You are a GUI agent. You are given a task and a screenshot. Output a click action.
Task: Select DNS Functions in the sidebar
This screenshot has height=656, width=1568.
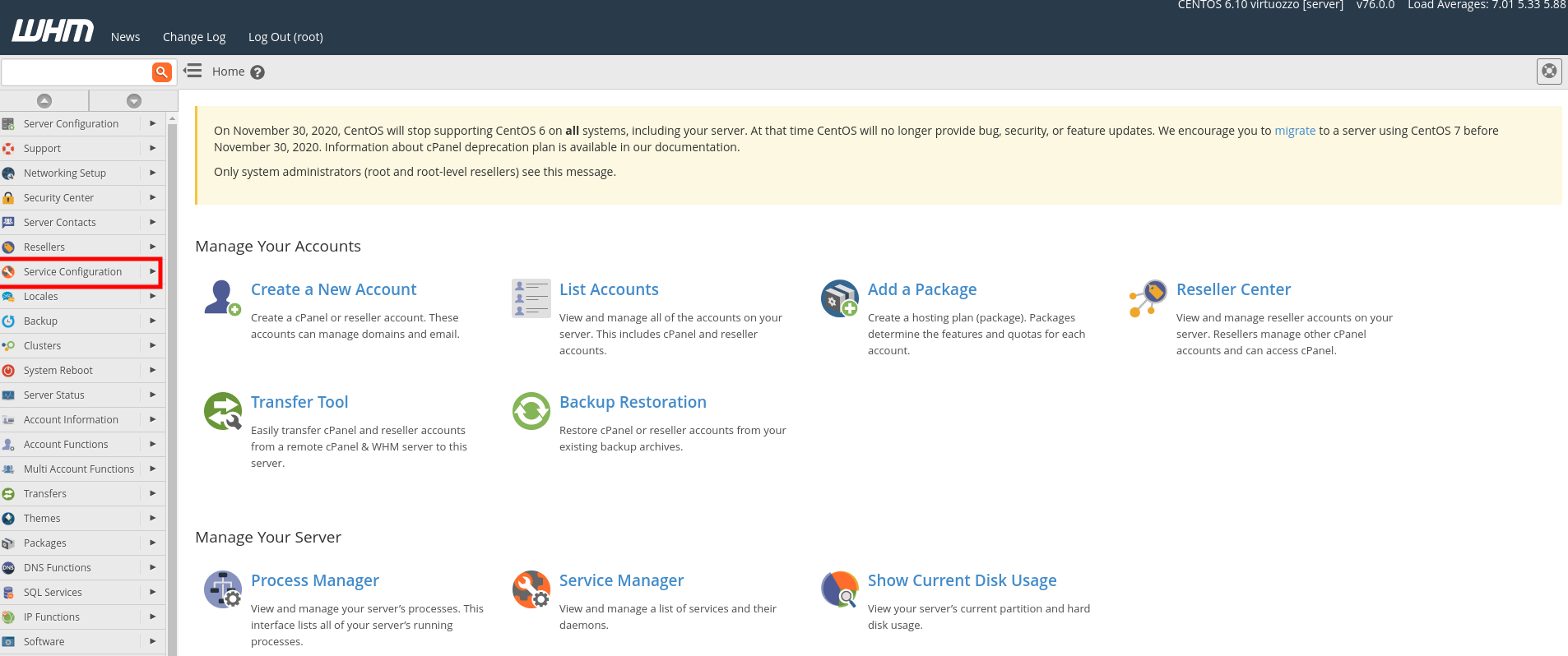point(57,567)
